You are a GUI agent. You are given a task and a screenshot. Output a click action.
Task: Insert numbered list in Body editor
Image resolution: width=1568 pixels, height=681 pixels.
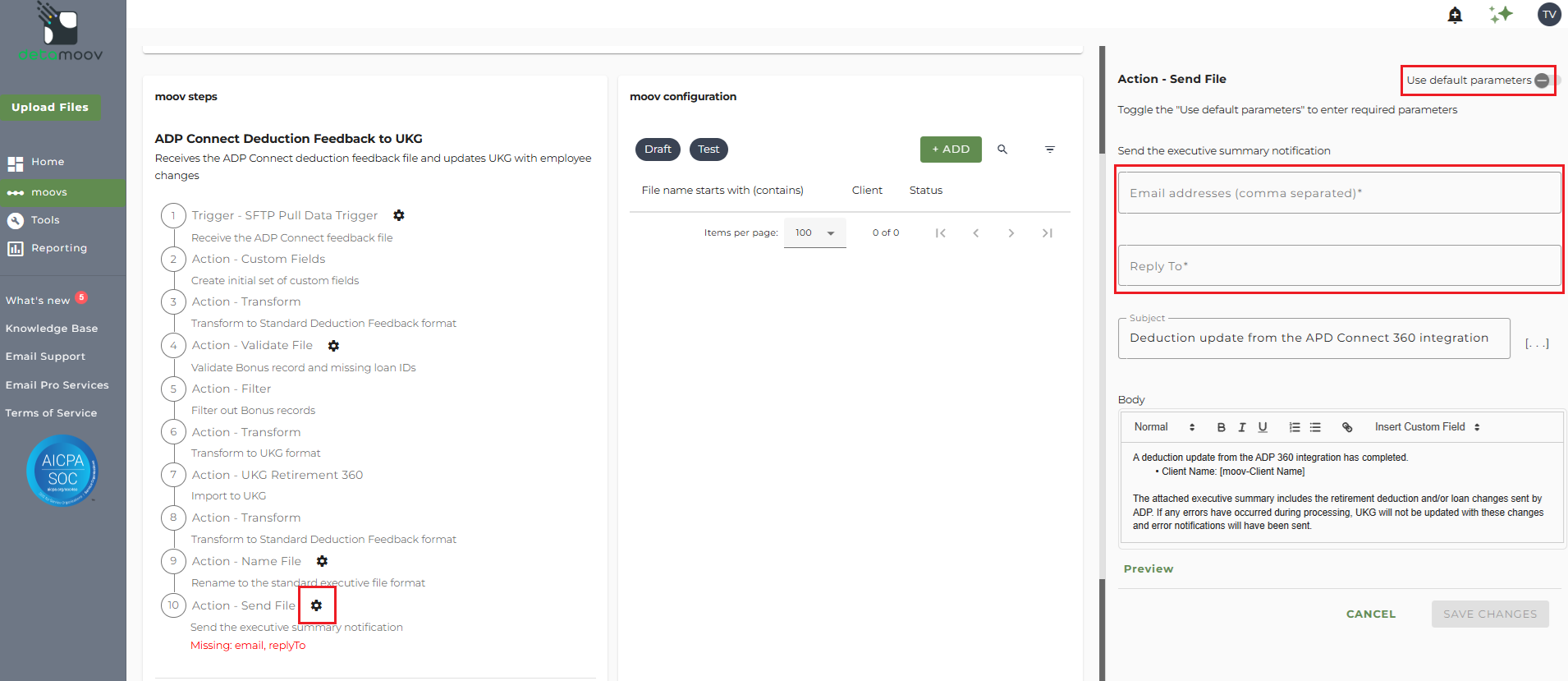coord(1295,427)
